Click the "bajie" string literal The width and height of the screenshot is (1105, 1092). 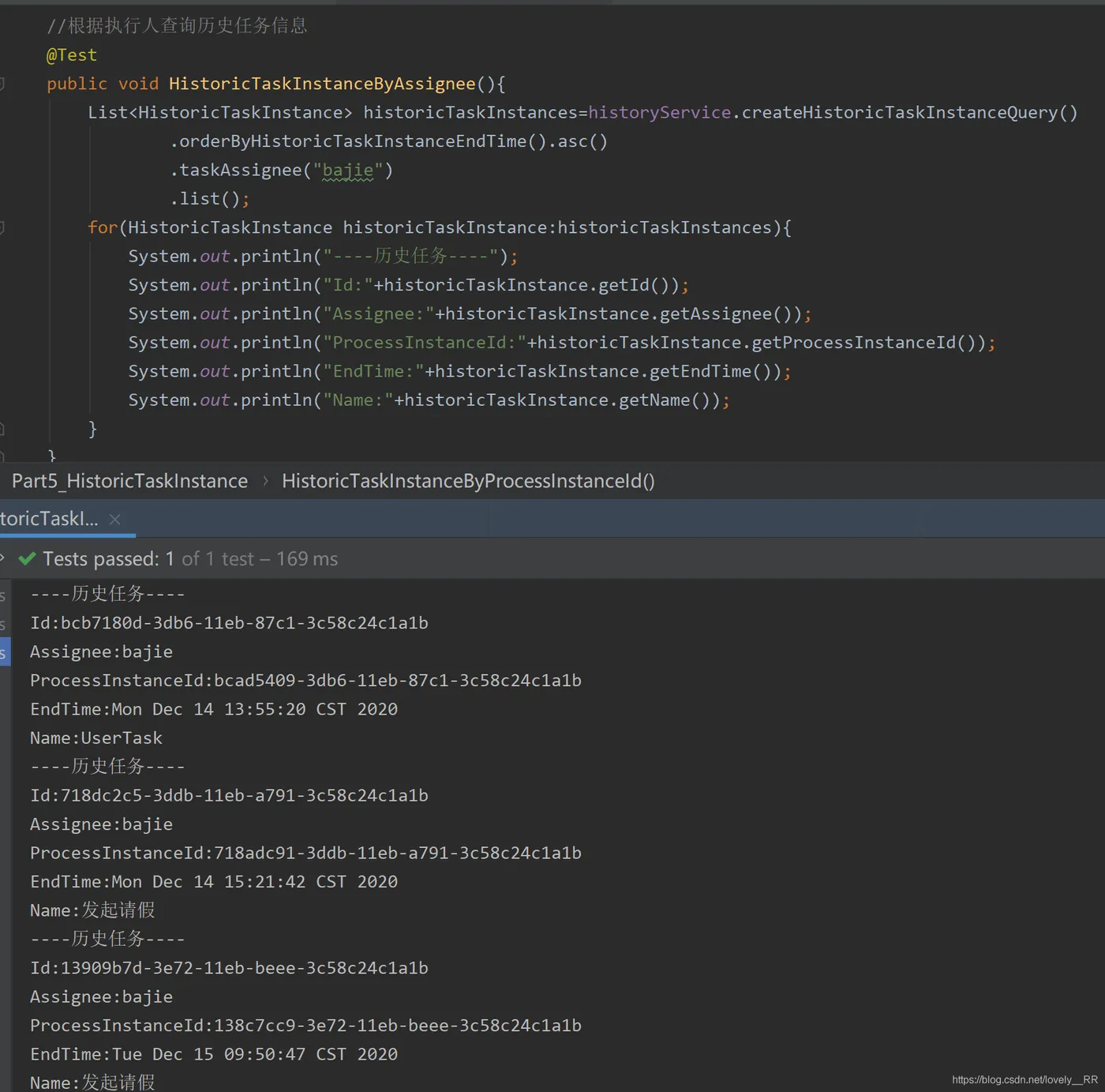coord(348,170)
